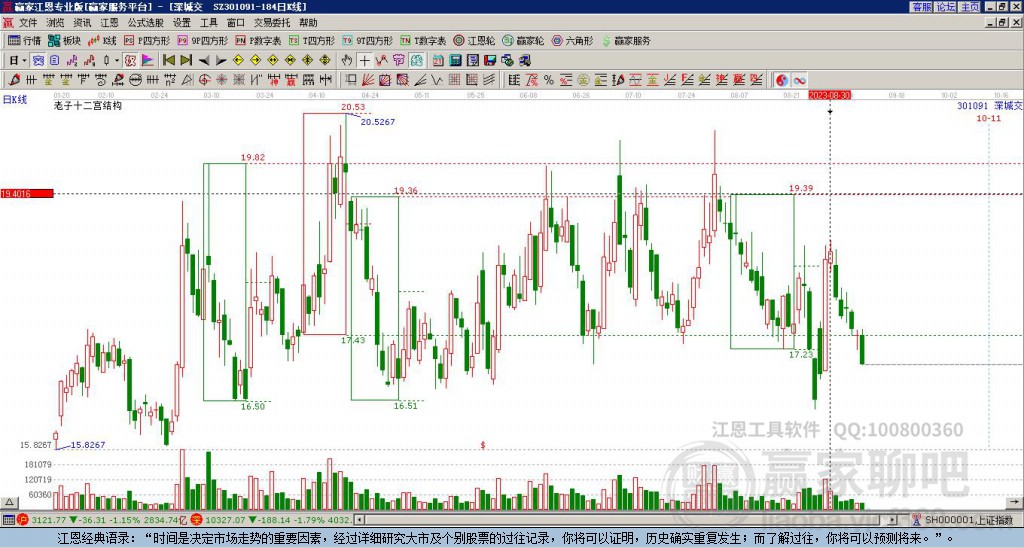This screenshot has width=1024, height=548.
Task: Select the yin-yang taiji icon
Action: coord(782,80)
